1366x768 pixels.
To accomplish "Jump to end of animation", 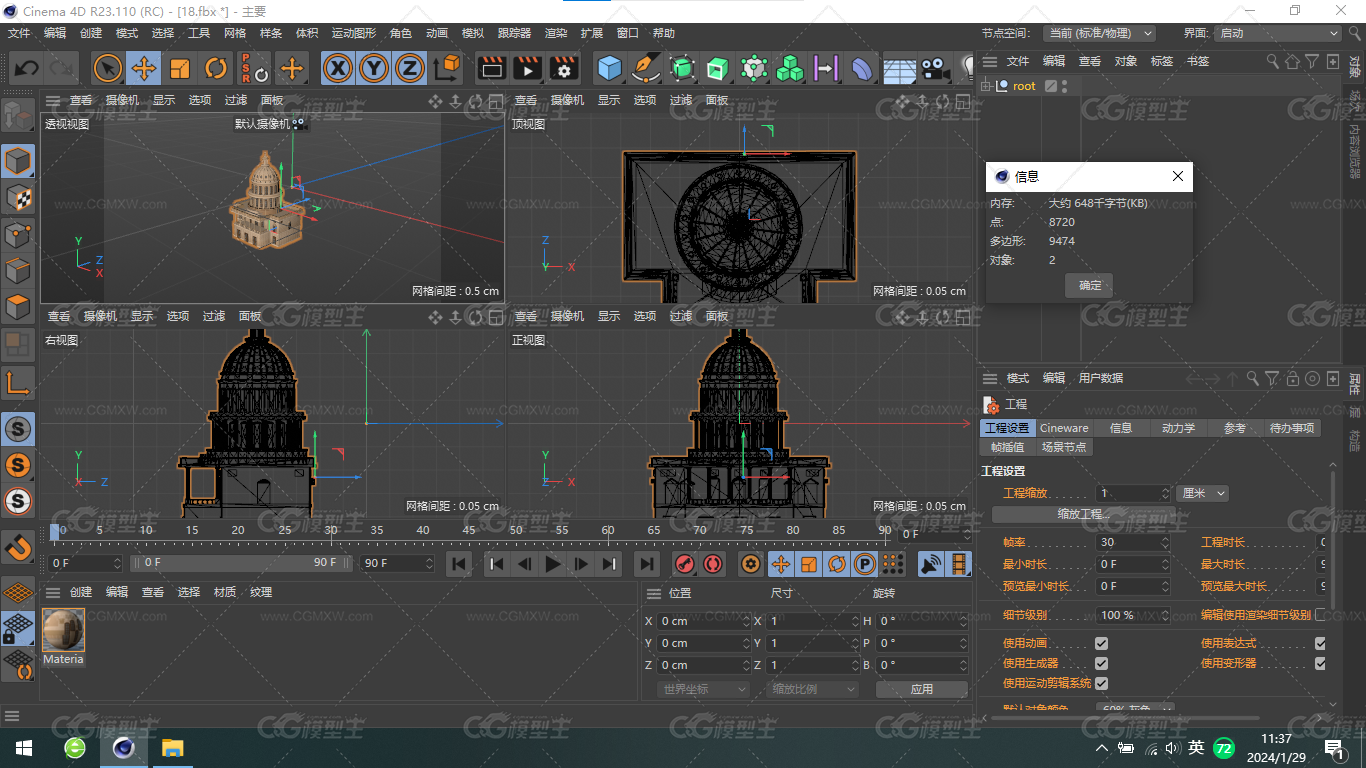I will coord(647,564).
